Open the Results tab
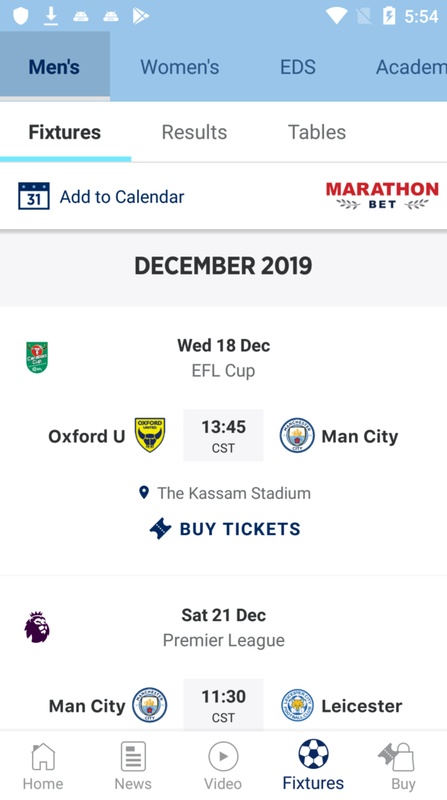447x800 pixels. 194,132
